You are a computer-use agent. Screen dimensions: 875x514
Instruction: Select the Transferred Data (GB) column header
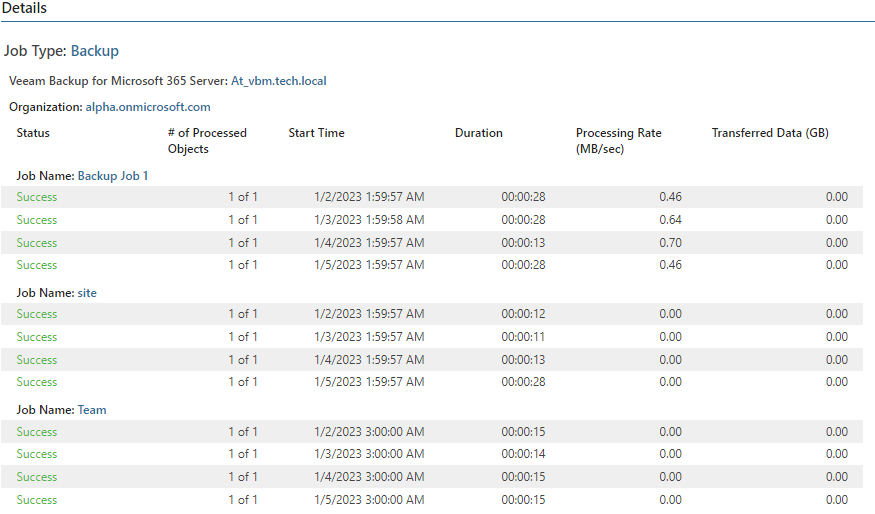770,133
